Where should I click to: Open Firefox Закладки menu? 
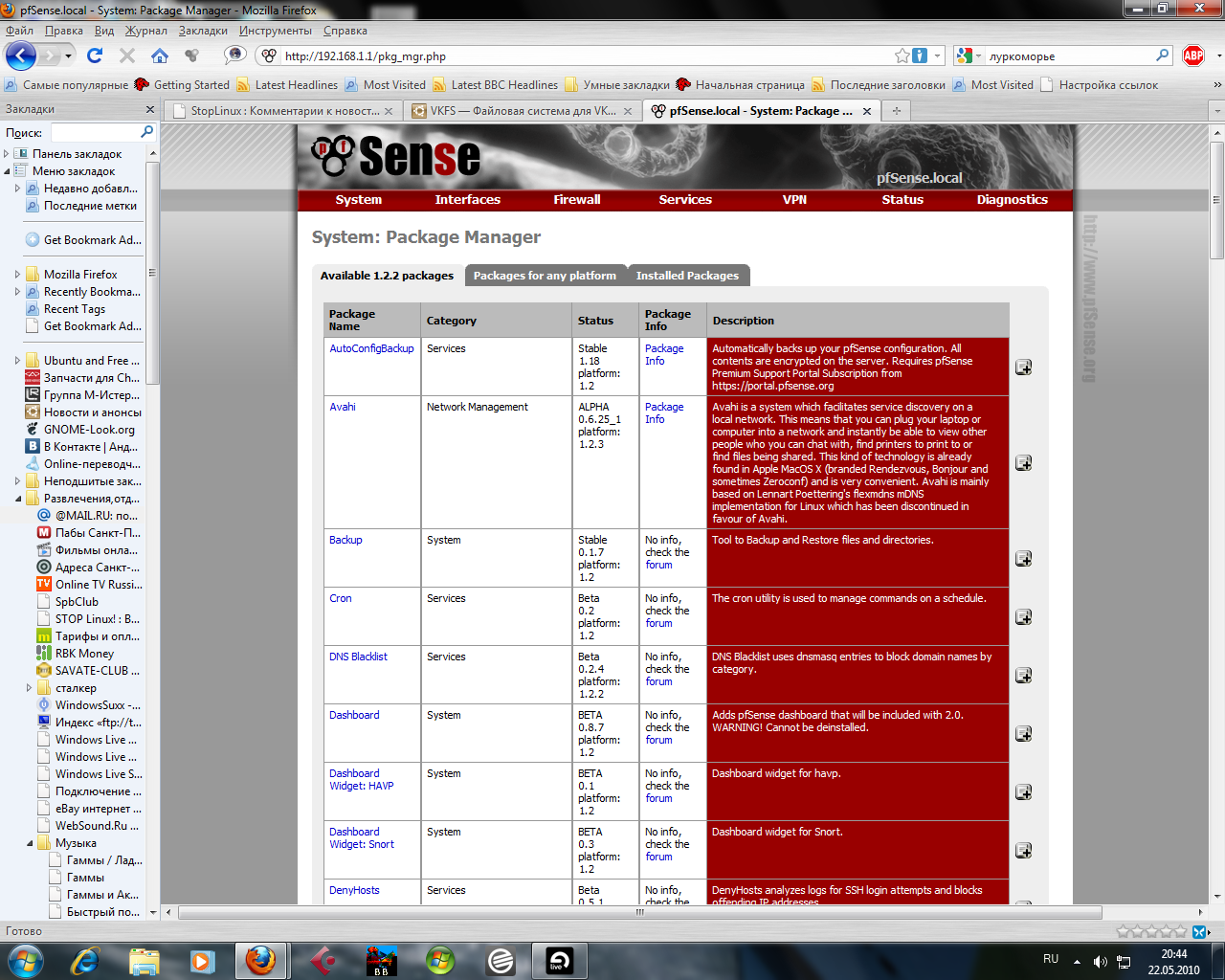pos(203,31)
